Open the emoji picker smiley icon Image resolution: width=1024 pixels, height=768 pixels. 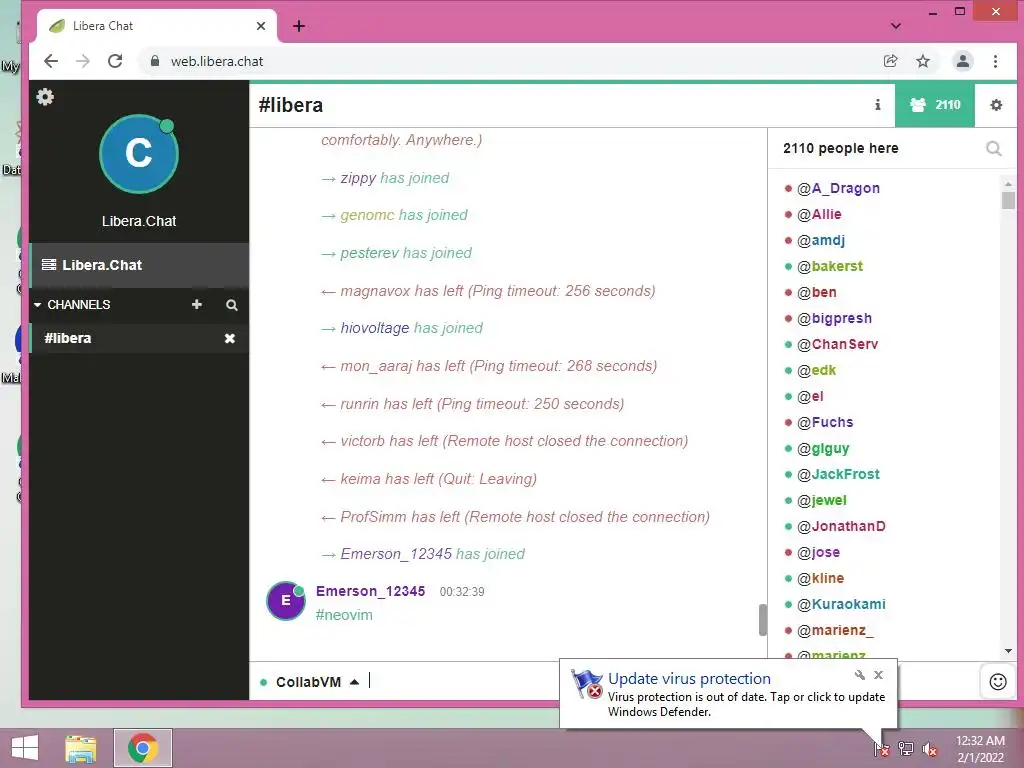point(998,682)
